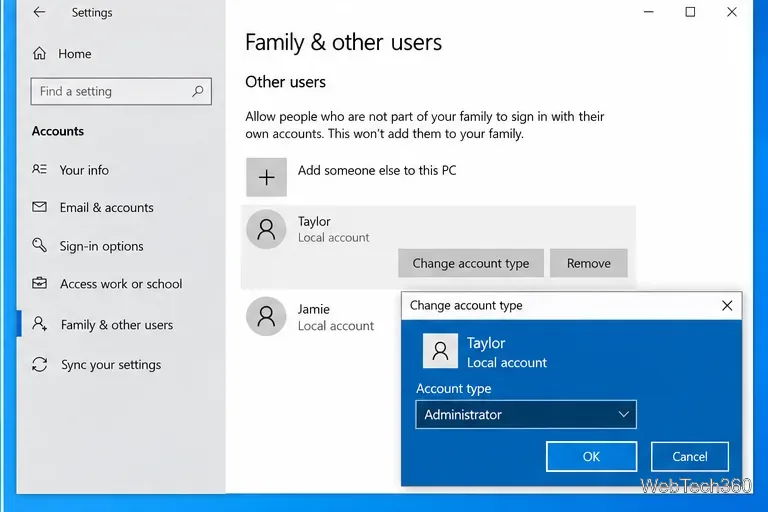The width and height of the screenshot is (768, 512).
Task: Open Home in settings sidebar
Action: pos(74,54)
